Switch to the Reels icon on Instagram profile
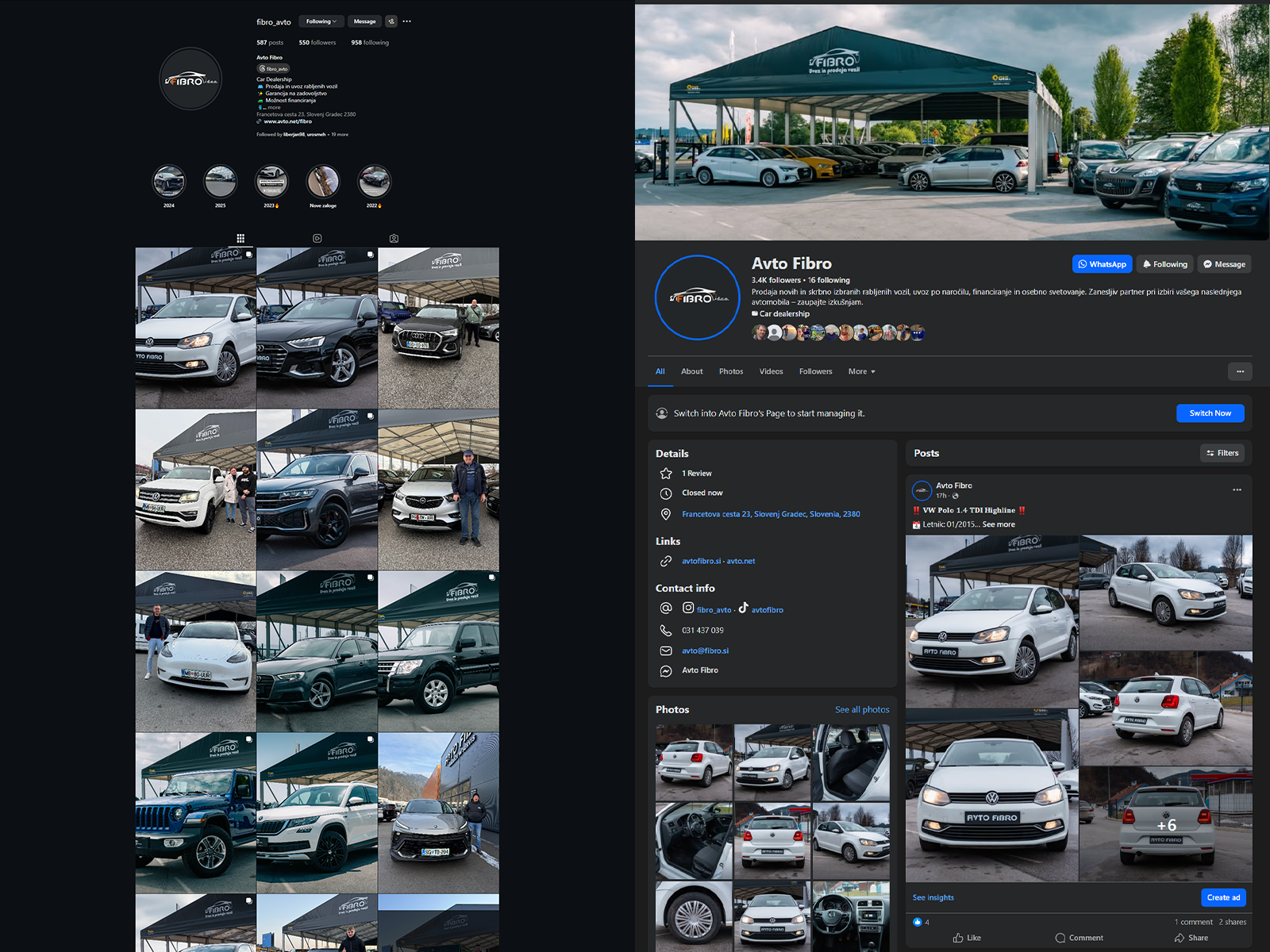Viewport: 1270px width, 952px height. click(x=316, y=237)
